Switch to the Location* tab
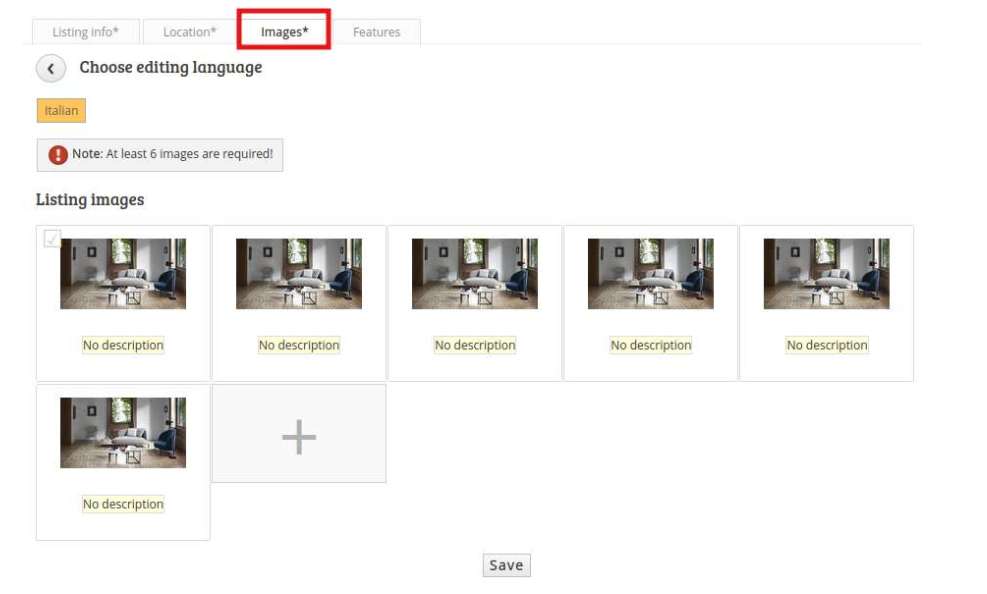Screen dimensions: 987x594 (189, 32)
